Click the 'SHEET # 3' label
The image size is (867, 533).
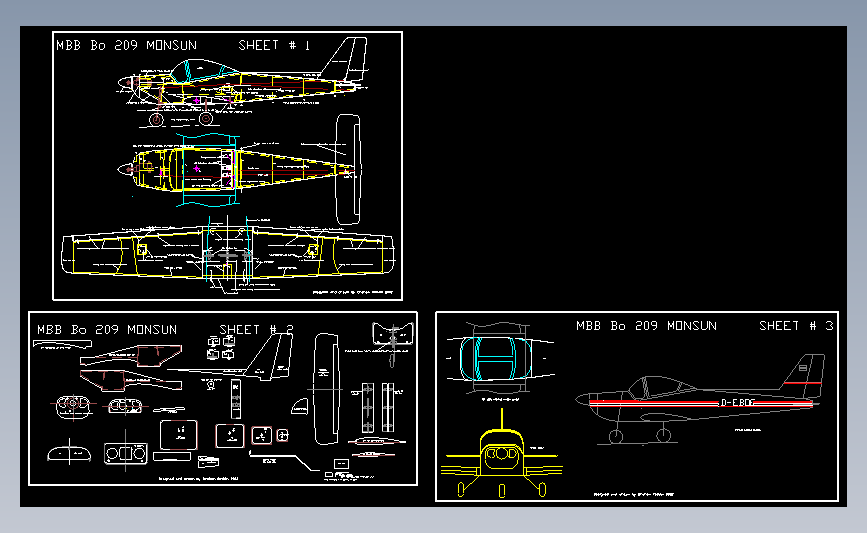point(796,326)
